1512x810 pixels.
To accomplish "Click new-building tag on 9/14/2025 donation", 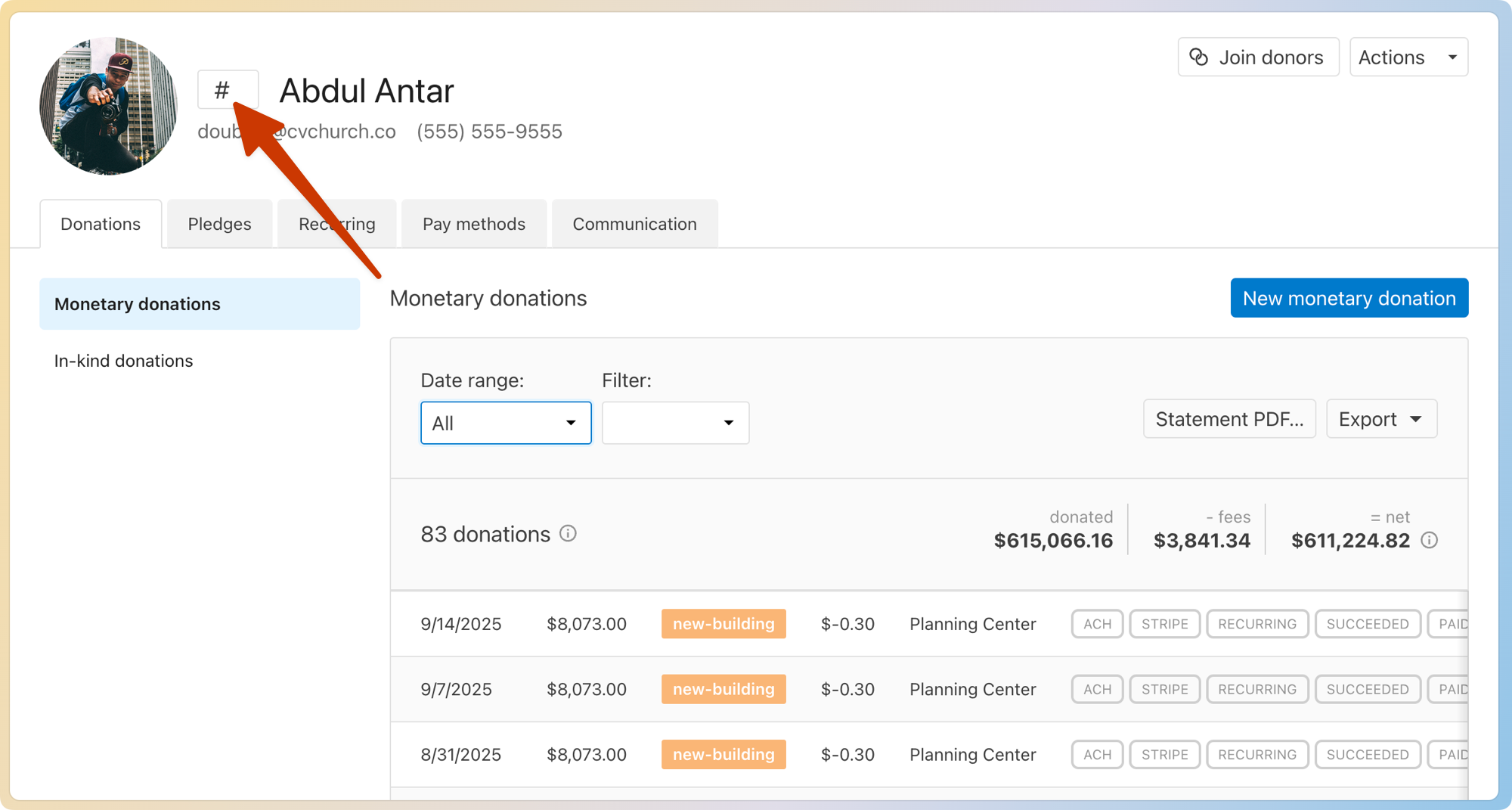I will pyautogui.click(x=723, y=624).
